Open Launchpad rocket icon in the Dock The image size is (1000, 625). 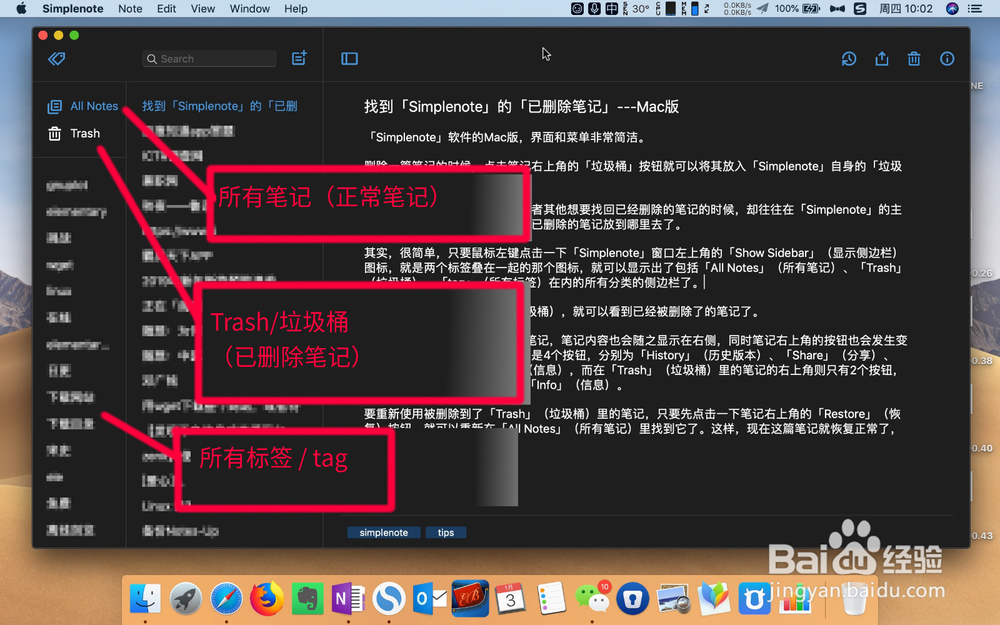point(186,598)
